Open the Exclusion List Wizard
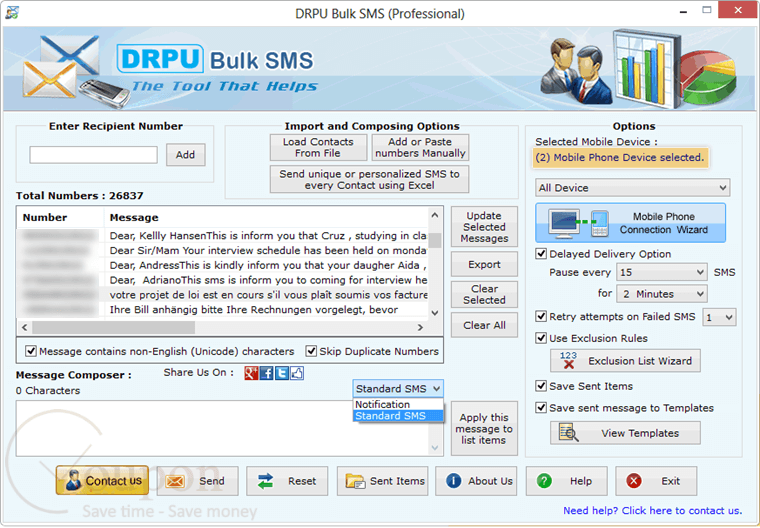This screenshot has width=760, height=528. click(625, 361)
